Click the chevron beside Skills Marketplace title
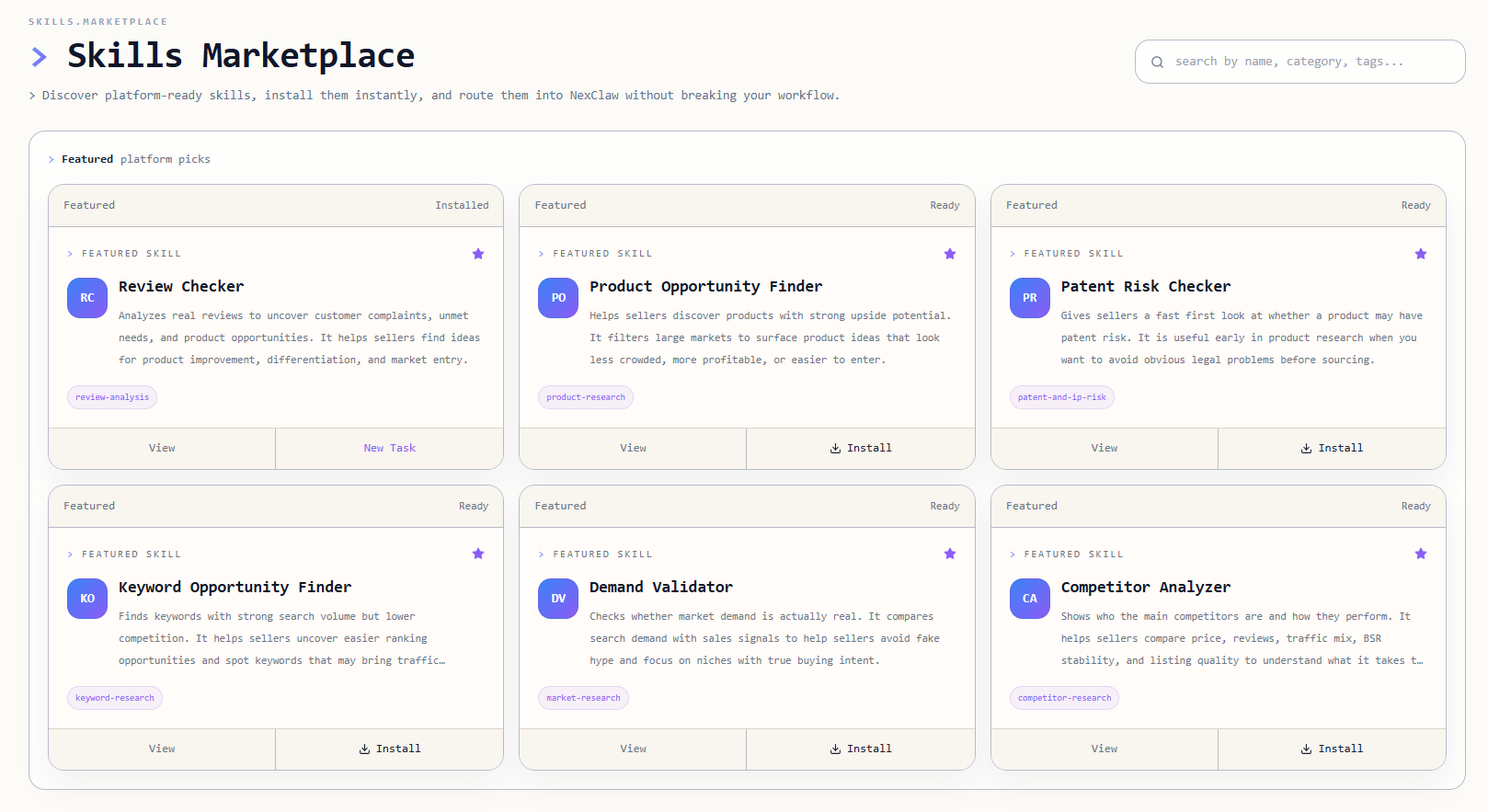Screen dimensions: 1488x812 tap(40, 57)
